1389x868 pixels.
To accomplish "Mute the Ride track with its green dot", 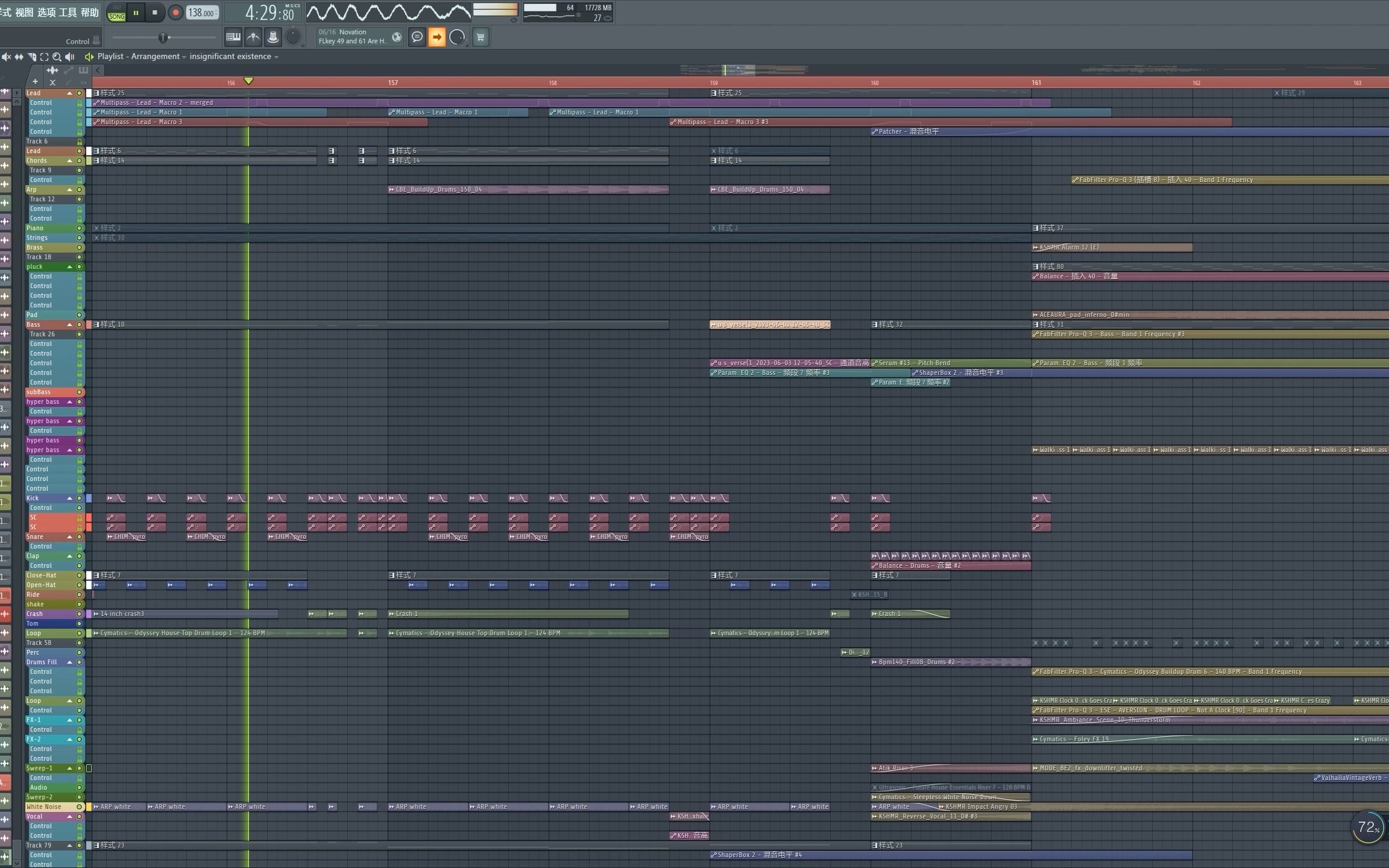I will 79,595.
